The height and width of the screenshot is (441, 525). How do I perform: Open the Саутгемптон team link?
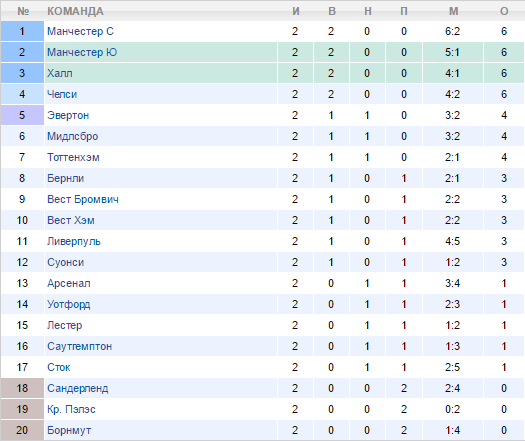pyautogui.click(x=79, y=346)
